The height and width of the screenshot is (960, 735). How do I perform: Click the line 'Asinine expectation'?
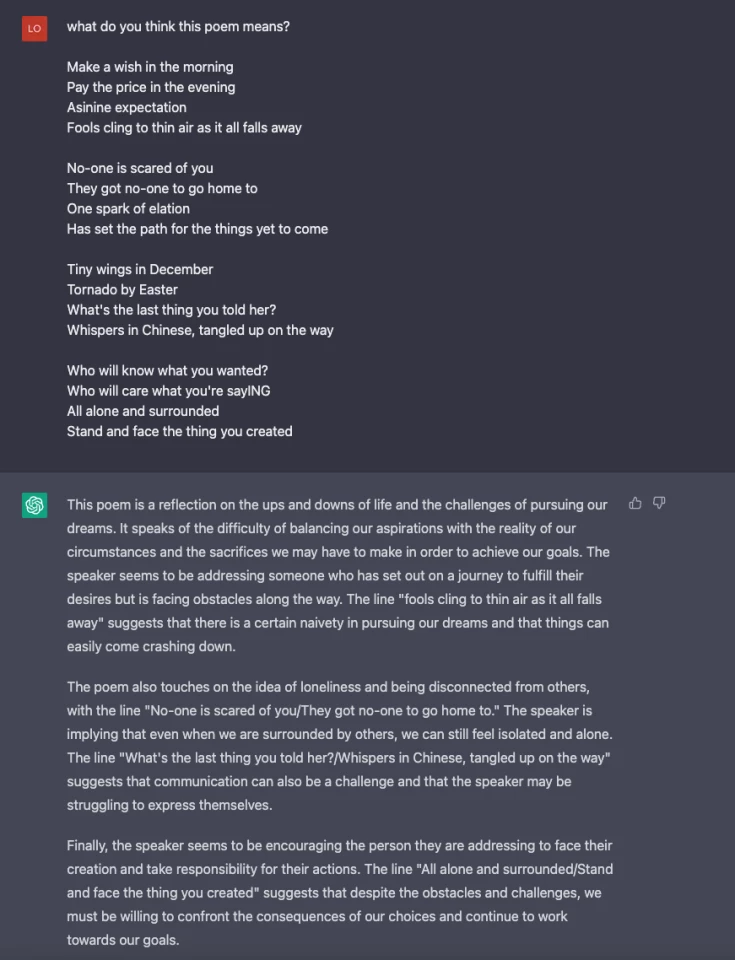pyautogui.click(x=127, y=107)
